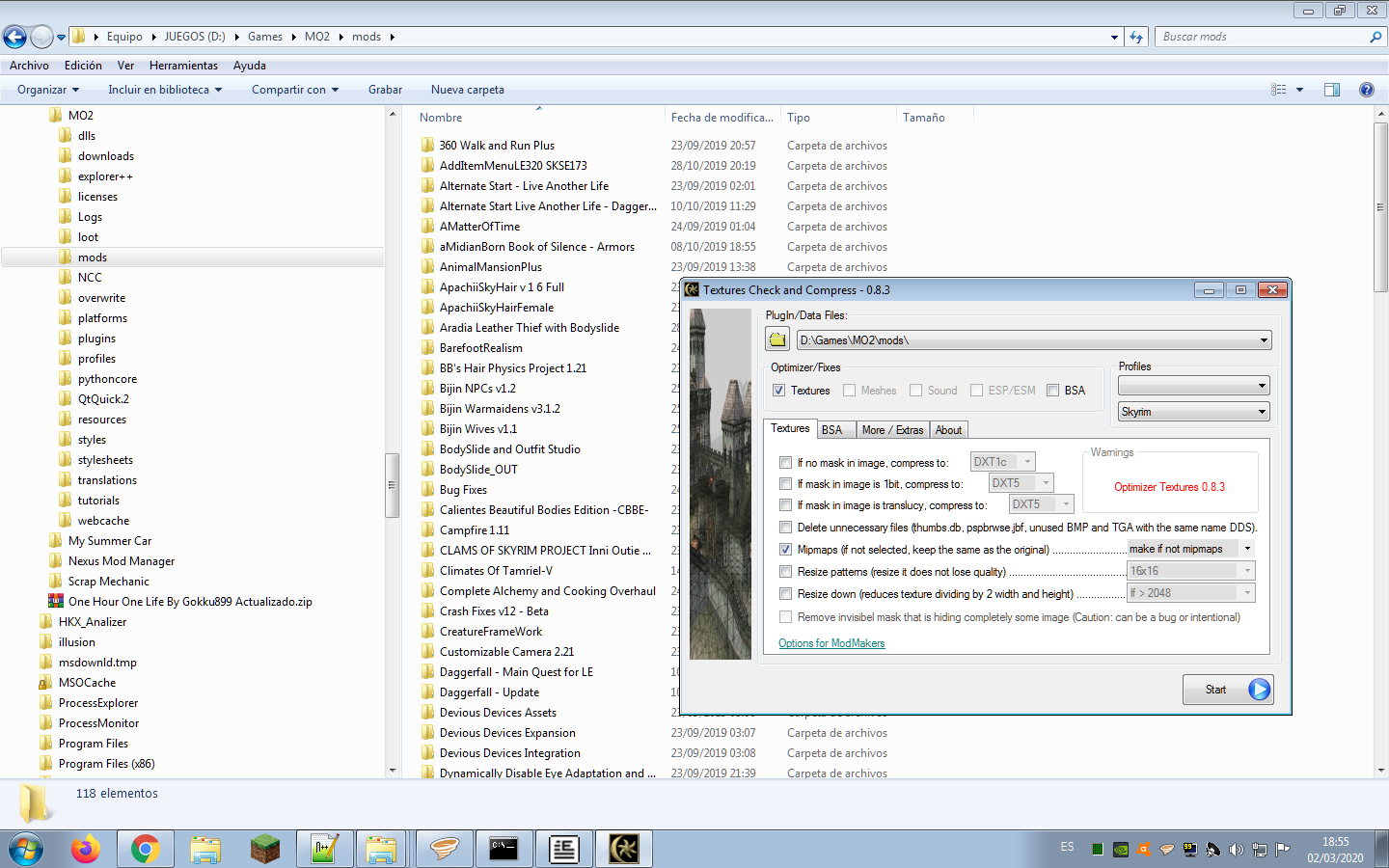Click the magnifier icon in Buscar mods
1389x868 pixels.
point(1375,37)
